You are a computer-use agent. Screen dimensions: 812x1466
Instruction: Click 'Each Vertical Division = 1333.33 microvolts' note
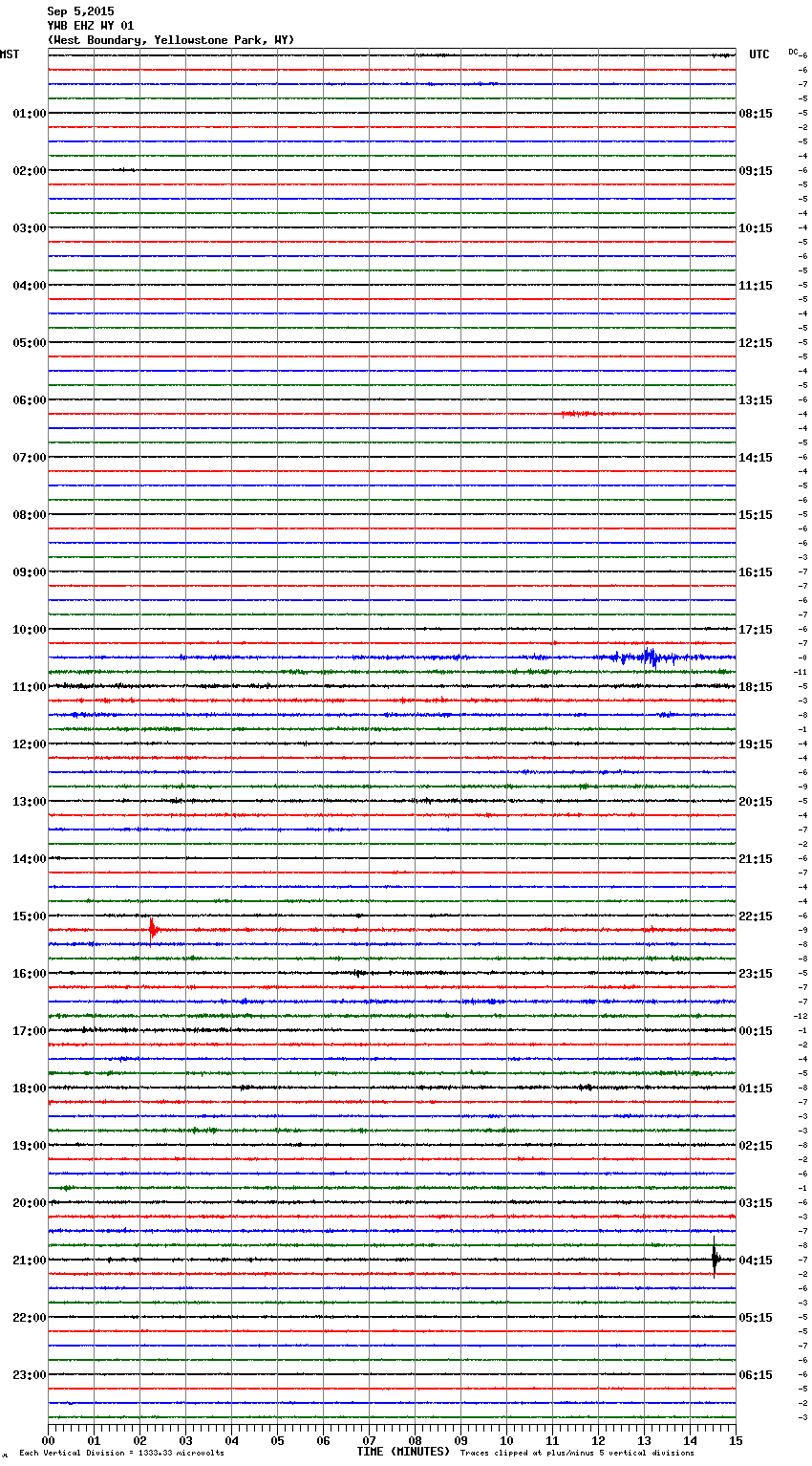pos(121,1453)
